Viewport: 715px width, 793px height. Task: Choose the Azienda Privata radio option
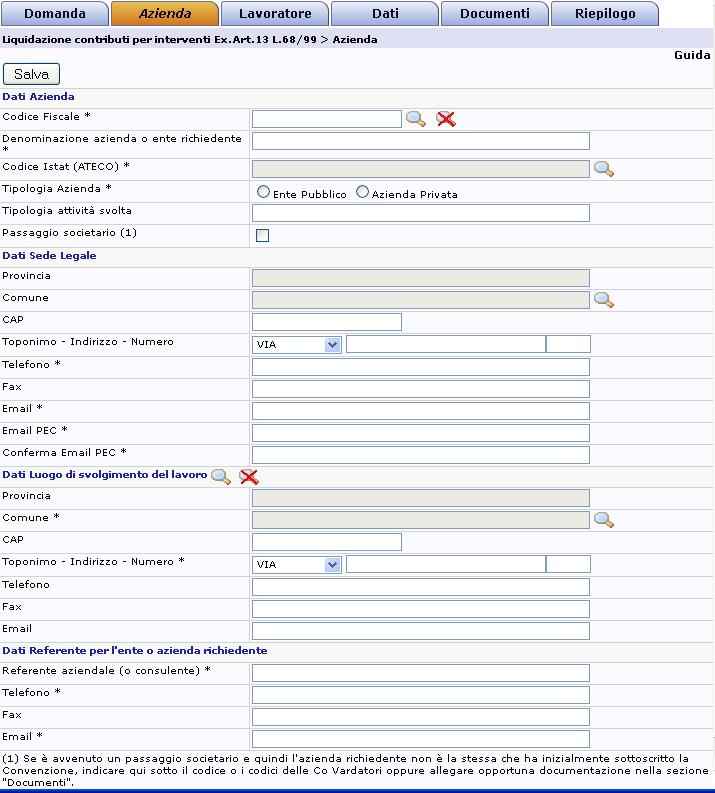(x=363, y=192)
